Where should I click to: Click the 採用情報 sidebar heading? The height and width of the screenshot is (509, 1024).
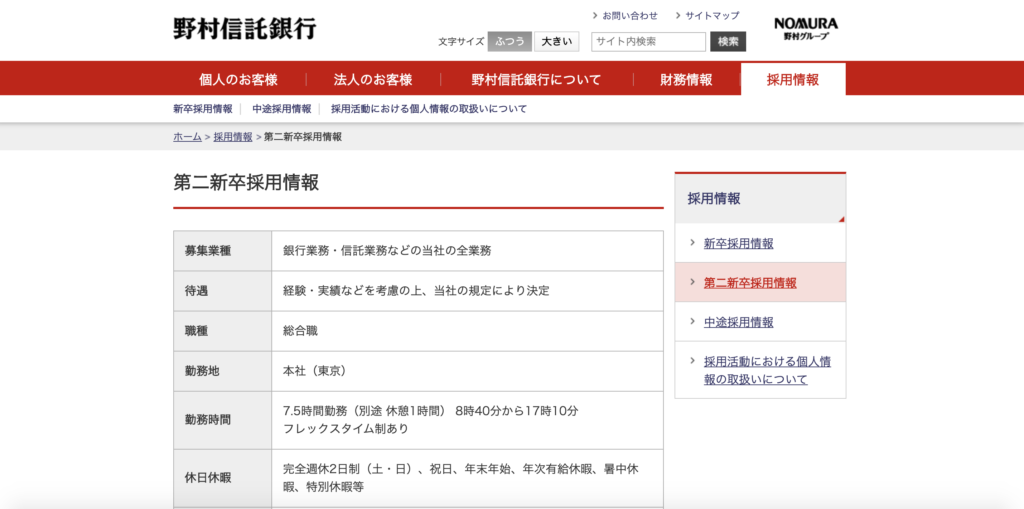(x=760, y=199)
